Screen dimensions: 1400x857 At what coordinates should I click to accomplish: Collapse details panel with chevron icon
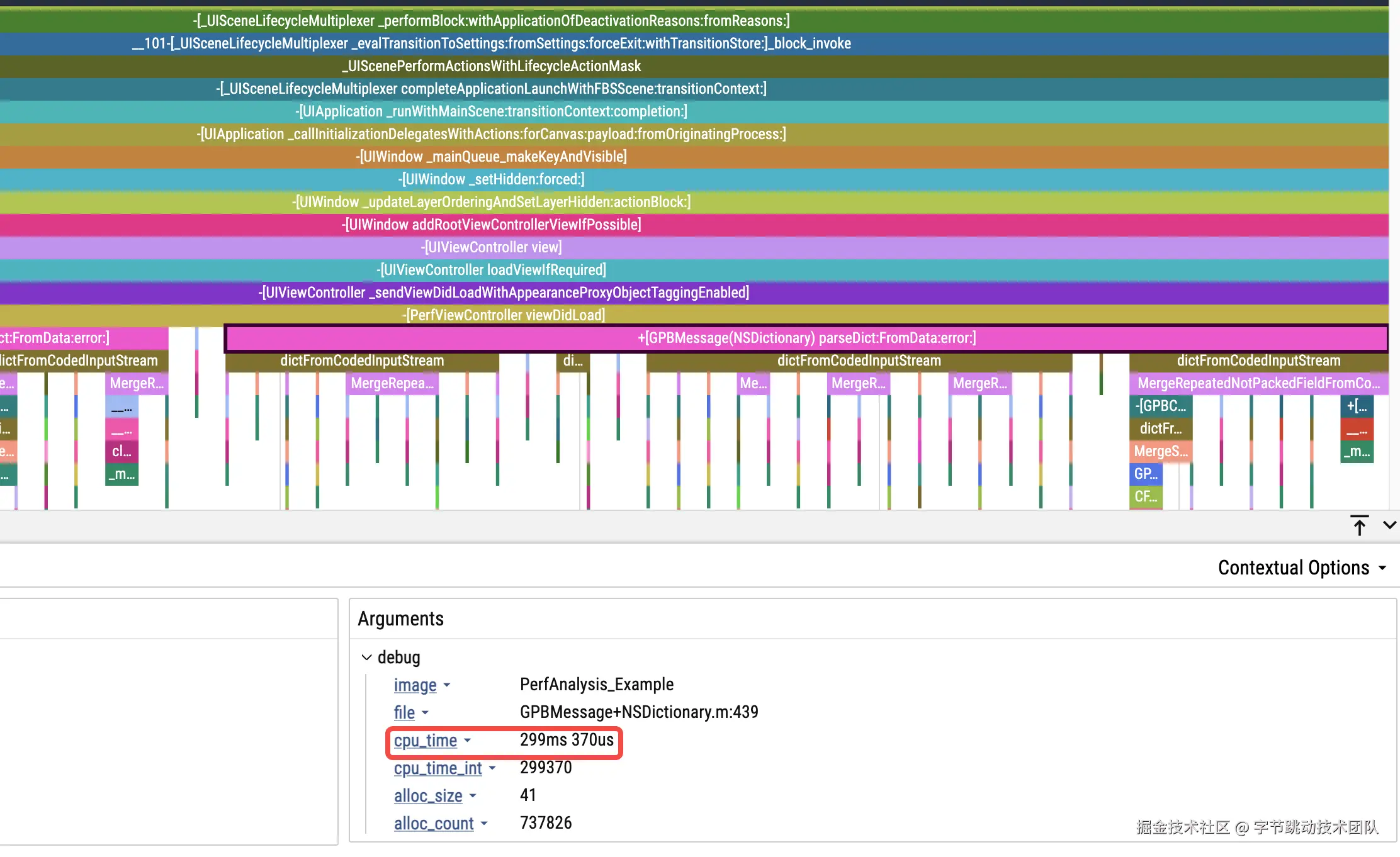click(1389, 525)
